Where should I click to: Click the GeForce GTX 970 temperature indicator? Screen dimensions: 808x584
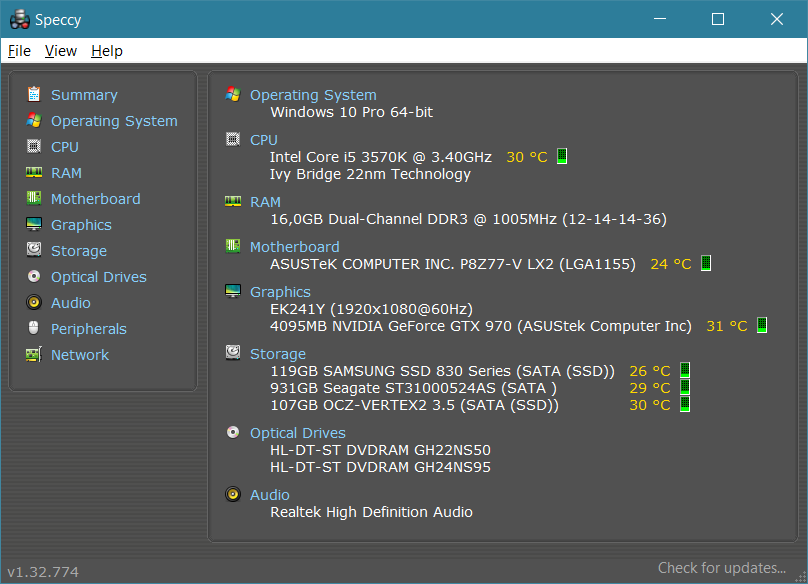pos(762,325)
